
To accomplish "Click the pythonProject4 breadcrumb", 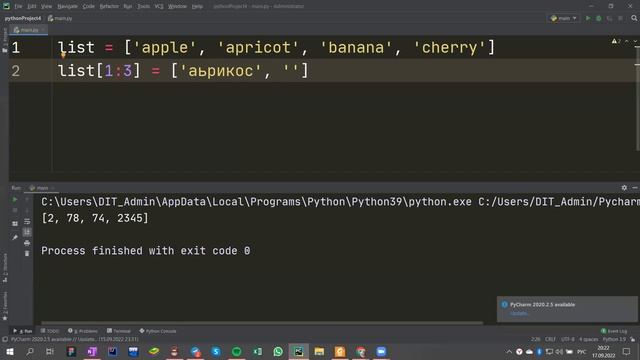I will coord(23,18).
